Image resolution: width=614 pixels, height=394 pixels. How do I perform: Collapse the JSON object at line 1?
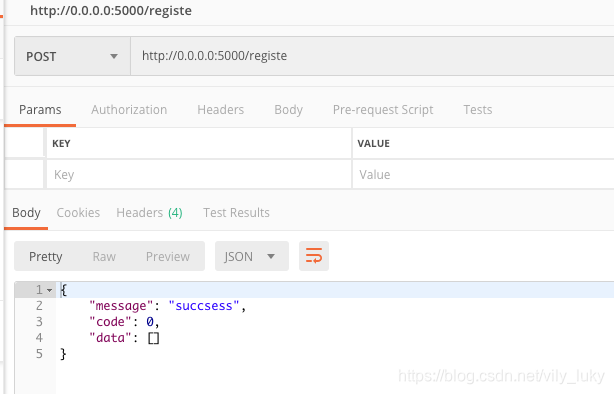click(x=49, y=290)
